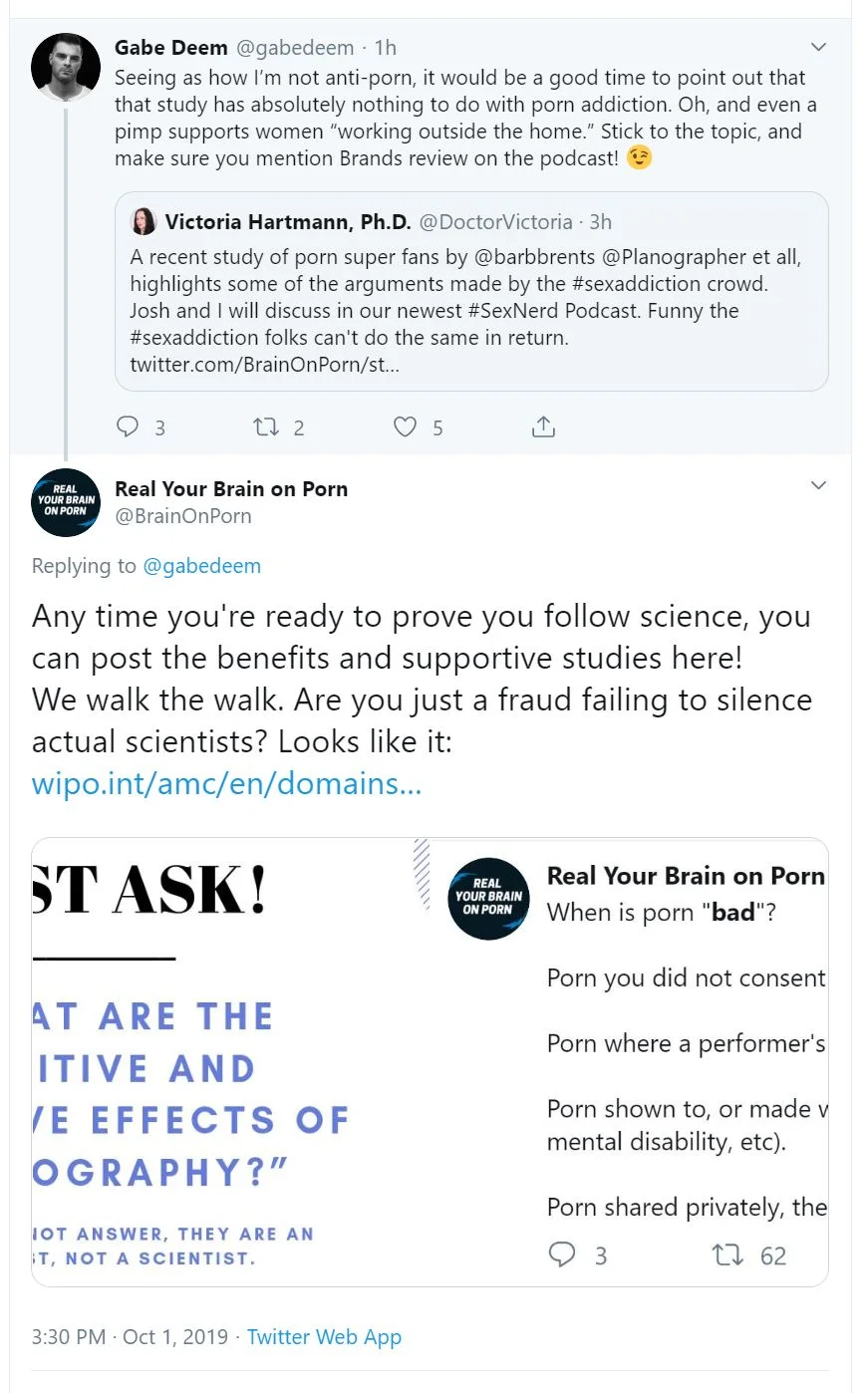
Task: Click the Gabe Deem author name
Action: 170,47
